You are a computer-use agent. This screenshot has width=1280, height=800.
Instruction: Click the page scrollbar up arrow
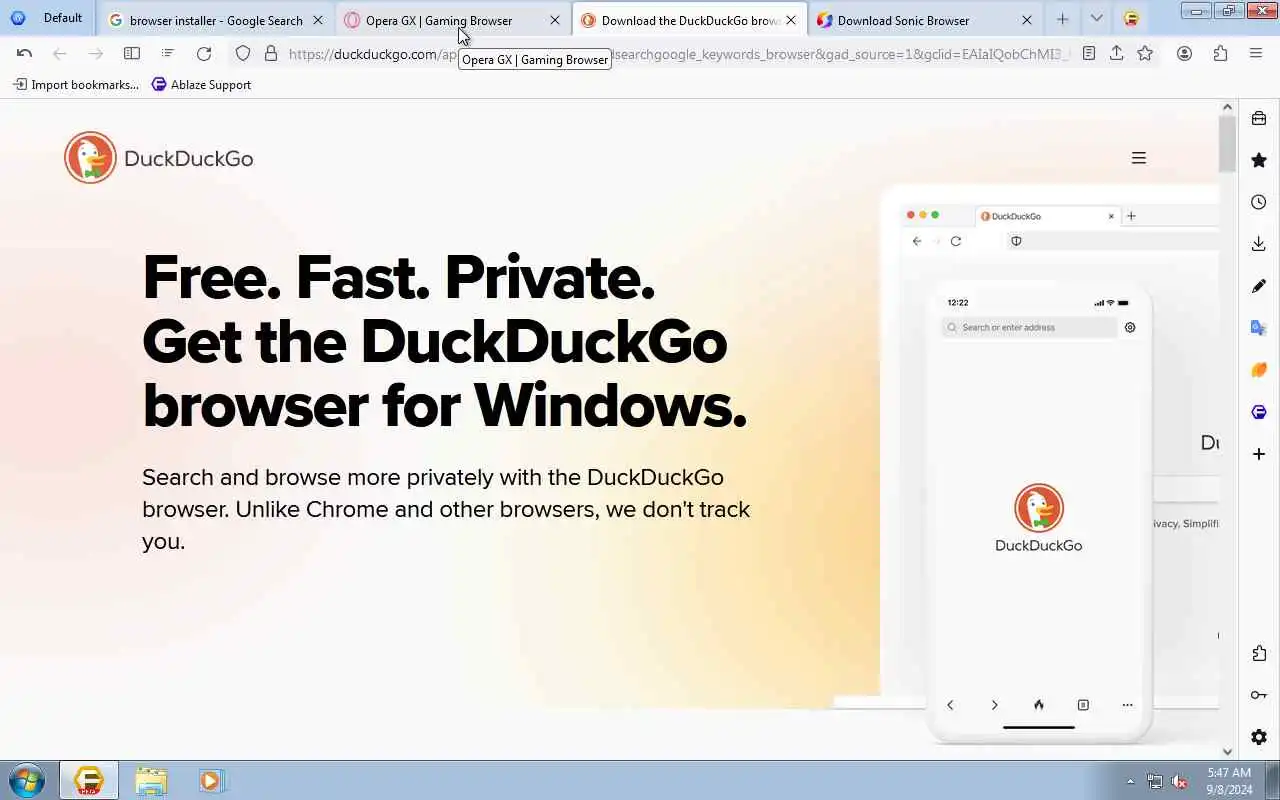click(1228, 107)
